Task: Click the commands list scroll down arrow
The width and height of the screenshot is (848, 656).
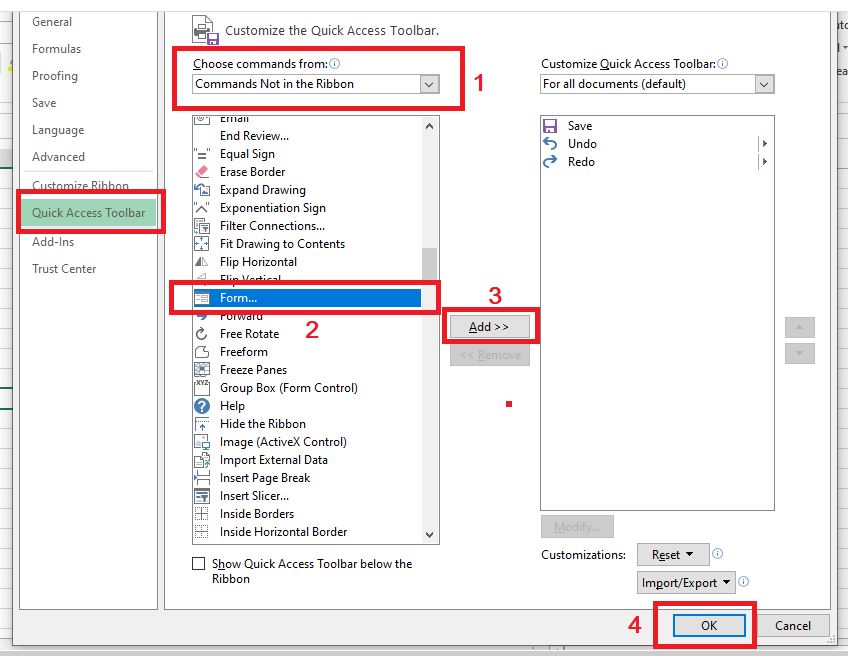Action: click(429, 534)
